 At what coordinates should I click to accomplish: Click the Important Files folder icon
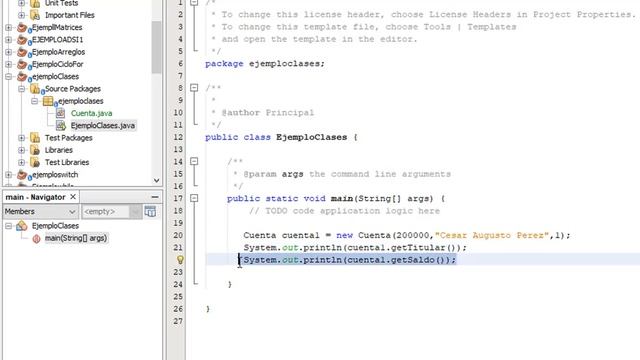pyautogui.click(x=35, y=15)
